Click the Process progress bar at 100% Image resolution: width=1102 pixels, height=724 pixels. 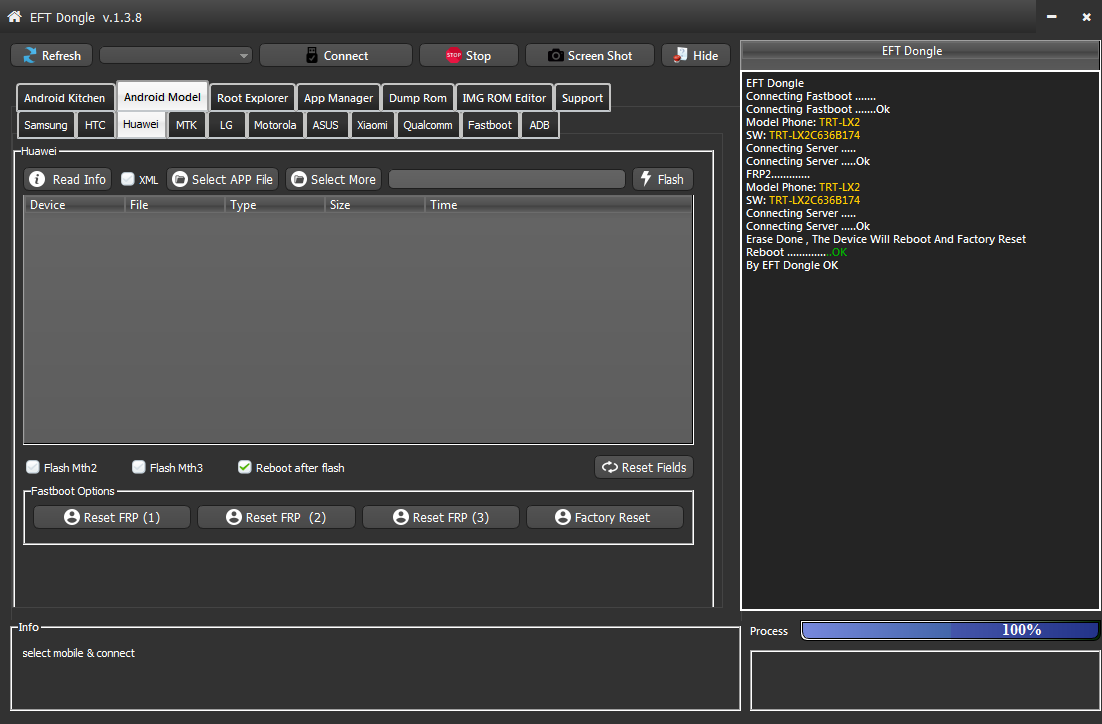pos(949,630)
